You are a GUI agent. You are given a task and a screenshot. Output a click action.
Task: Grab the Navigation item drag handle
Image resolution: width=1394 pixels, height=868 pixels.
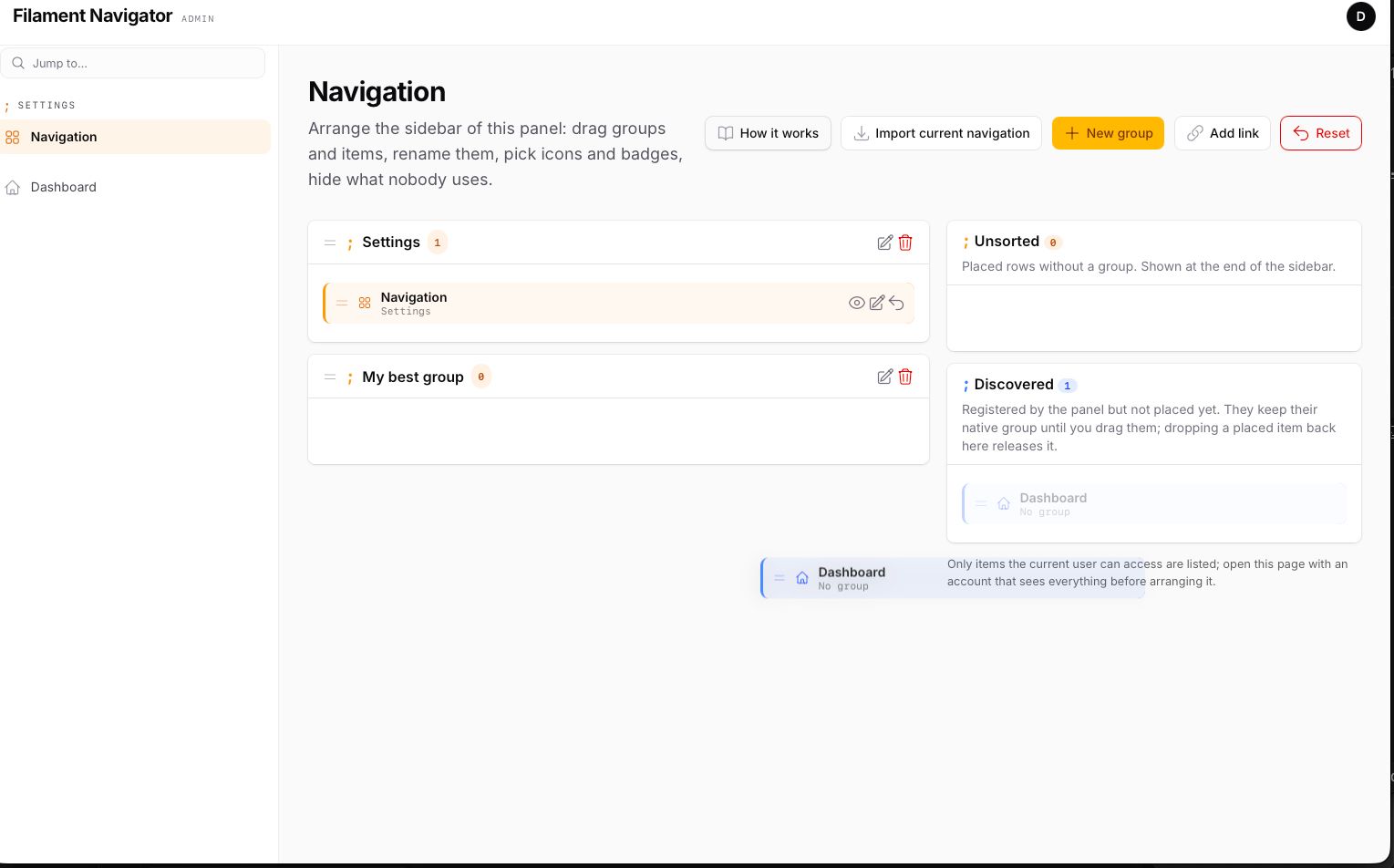(342, 303)
